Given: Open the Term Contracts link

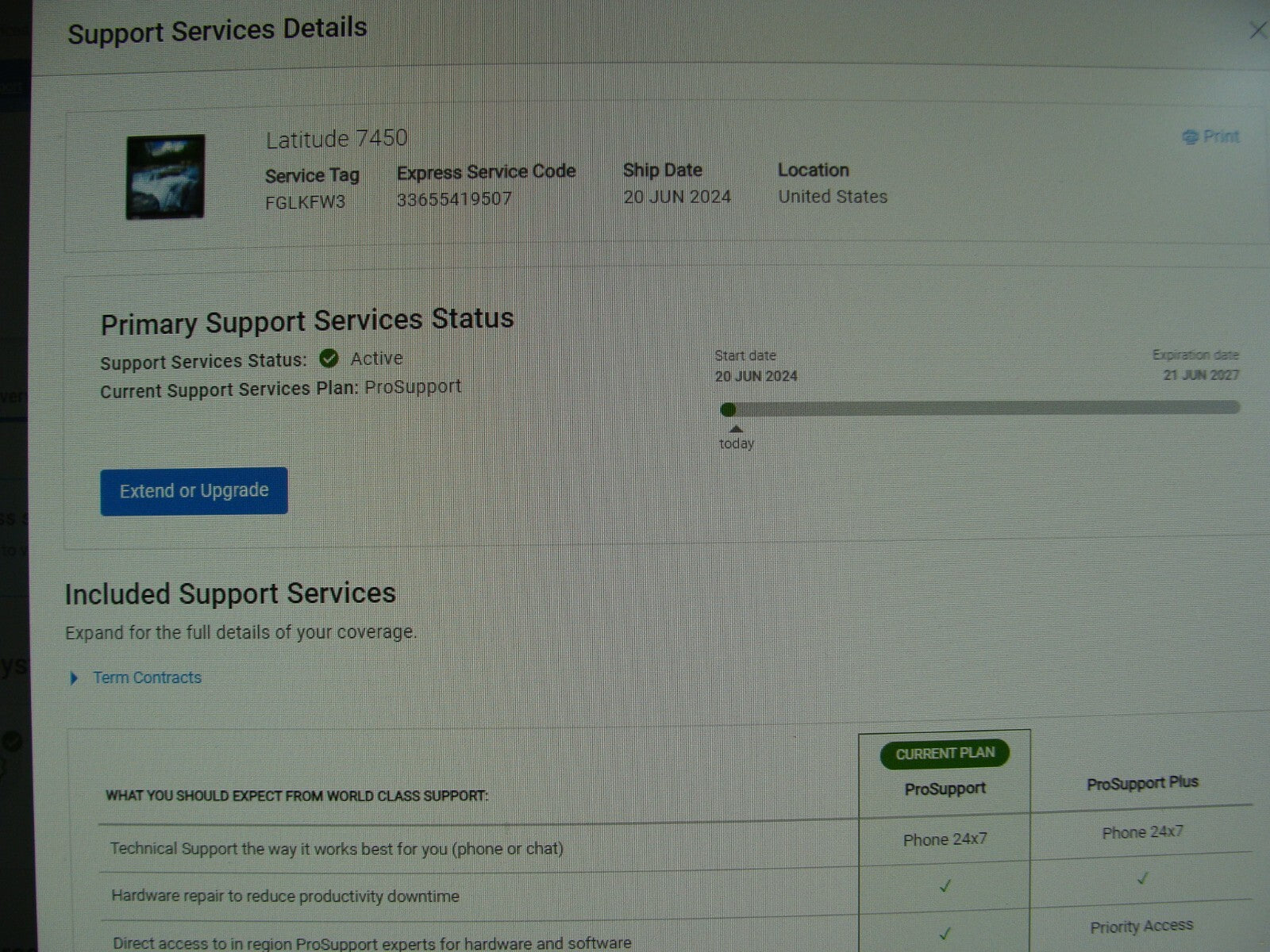Looking at the screenshot, I should (147, 678).
